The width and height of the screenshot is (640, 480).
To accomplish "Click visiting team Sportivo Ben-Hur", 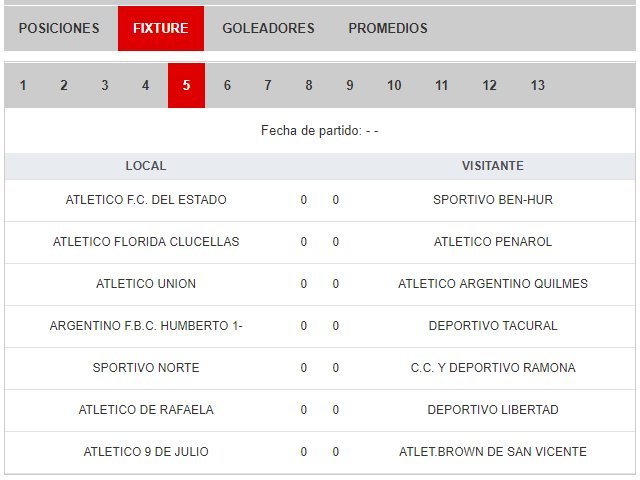I will 493,200.
